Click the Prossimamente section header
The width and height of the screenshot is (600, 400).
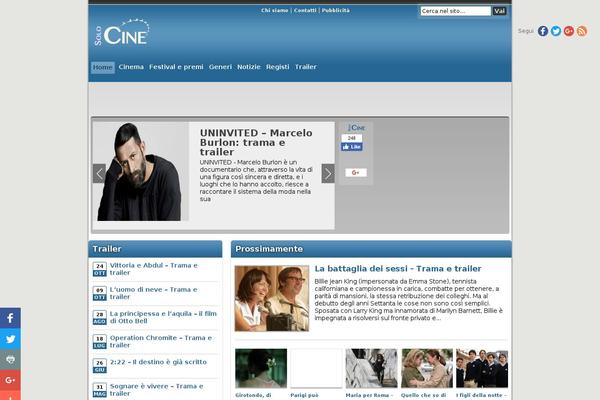point(371,249)
